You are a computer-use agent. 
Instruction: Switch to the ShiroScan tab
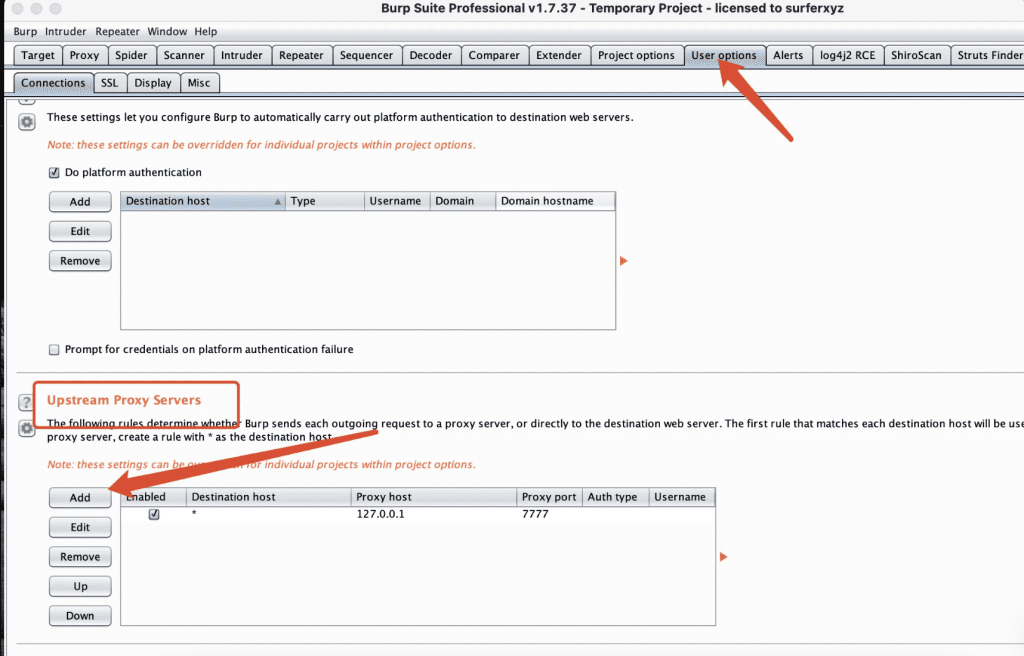point(916,56)
